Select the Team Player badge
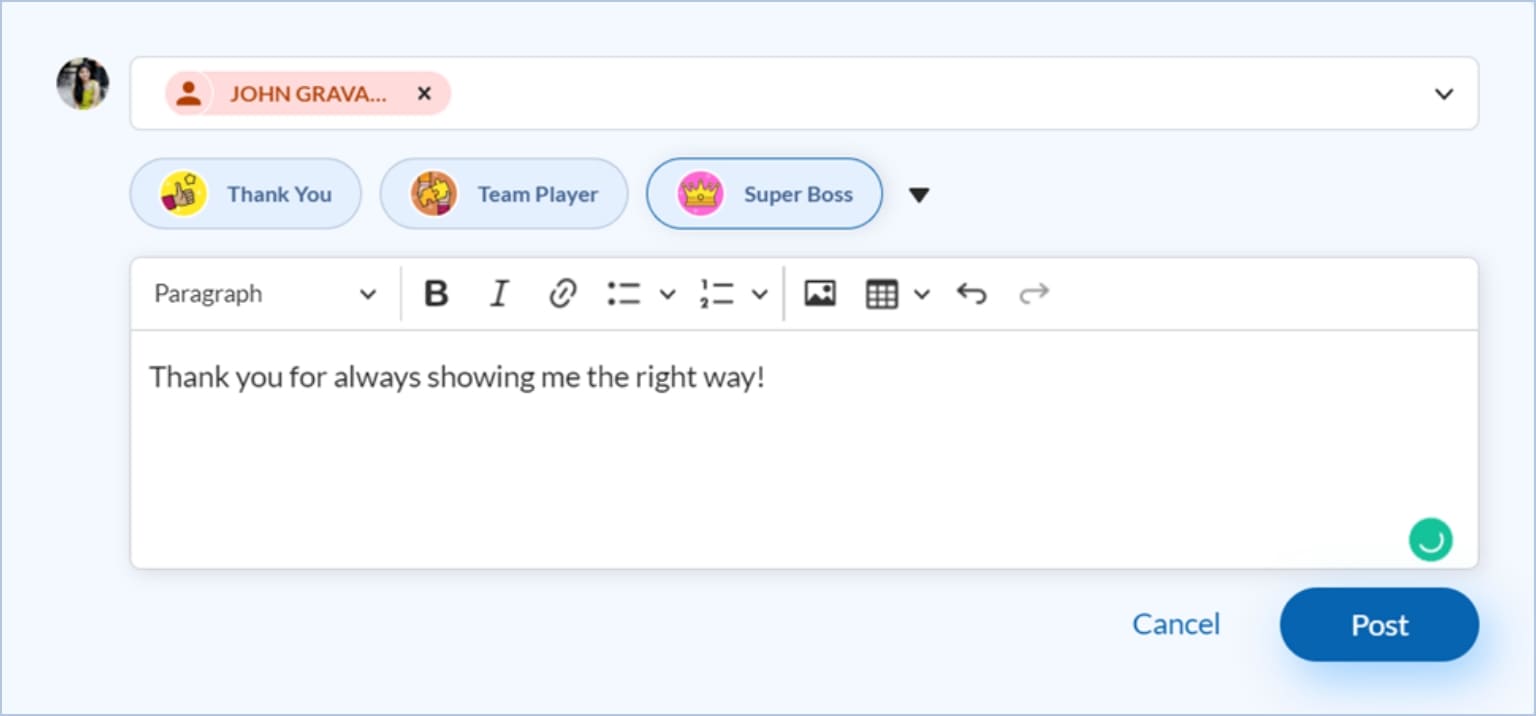1536x716 pixels. pos(504,194)
